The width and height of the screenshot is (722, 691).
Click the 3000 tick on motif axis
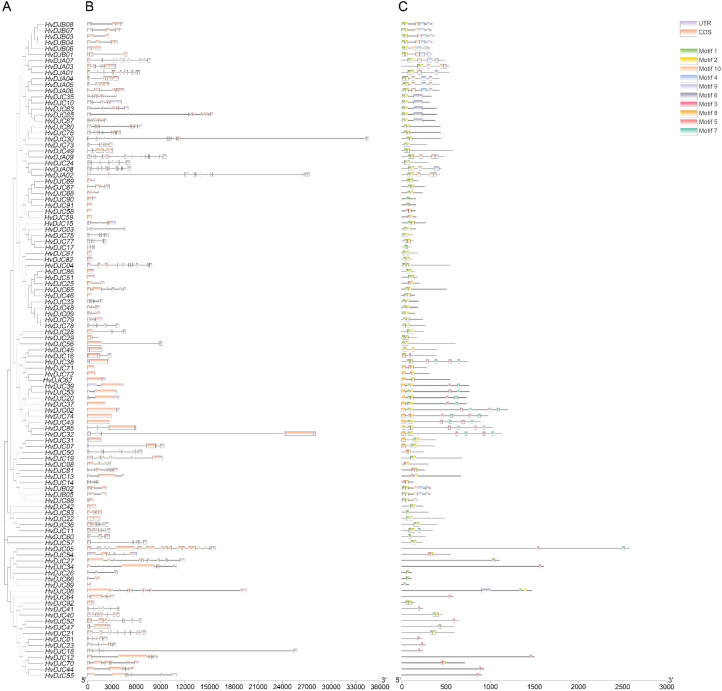(x=666, y=687)
